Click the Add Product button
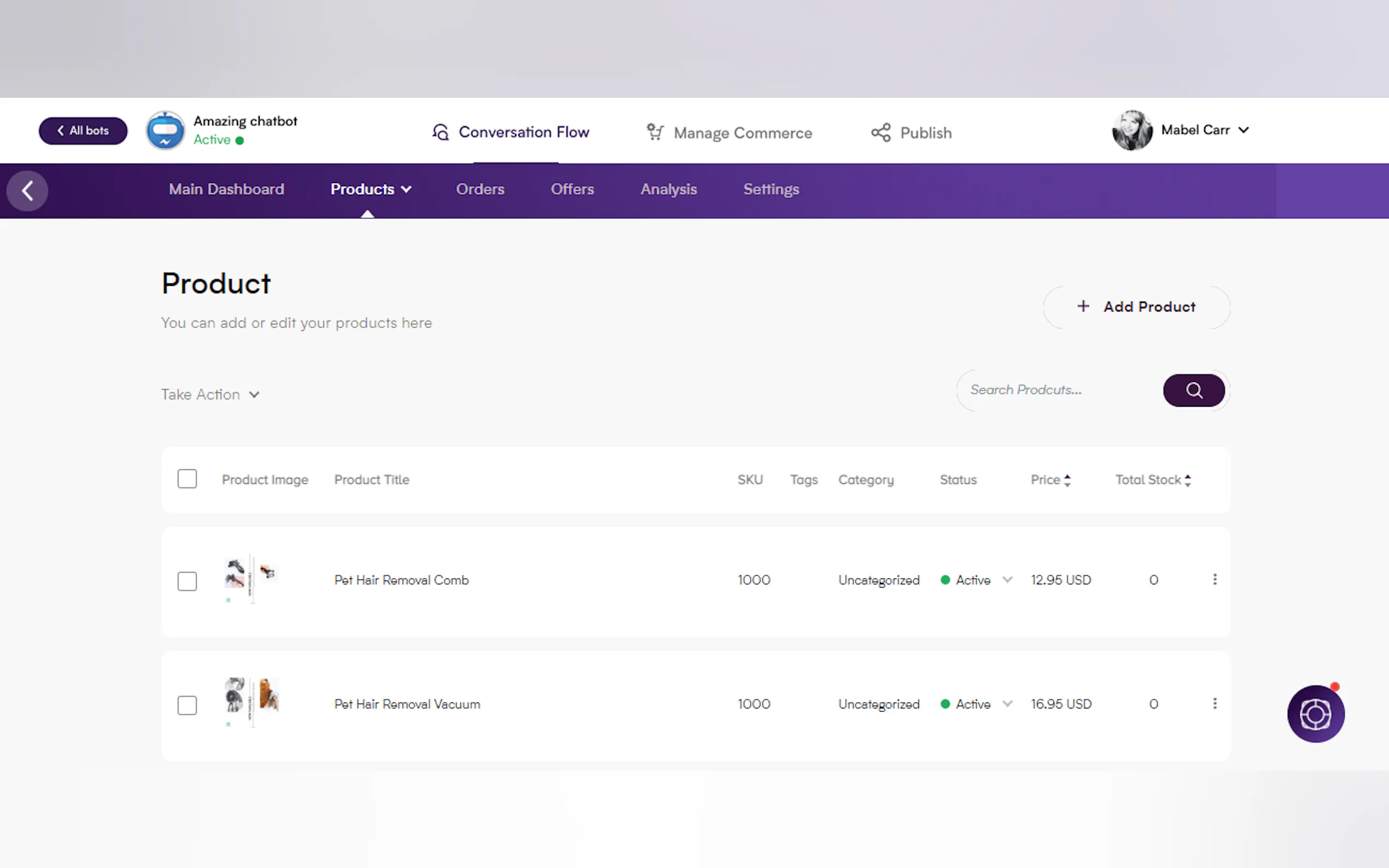This screenshot has width=1389, height=868. click(1136, 307)
